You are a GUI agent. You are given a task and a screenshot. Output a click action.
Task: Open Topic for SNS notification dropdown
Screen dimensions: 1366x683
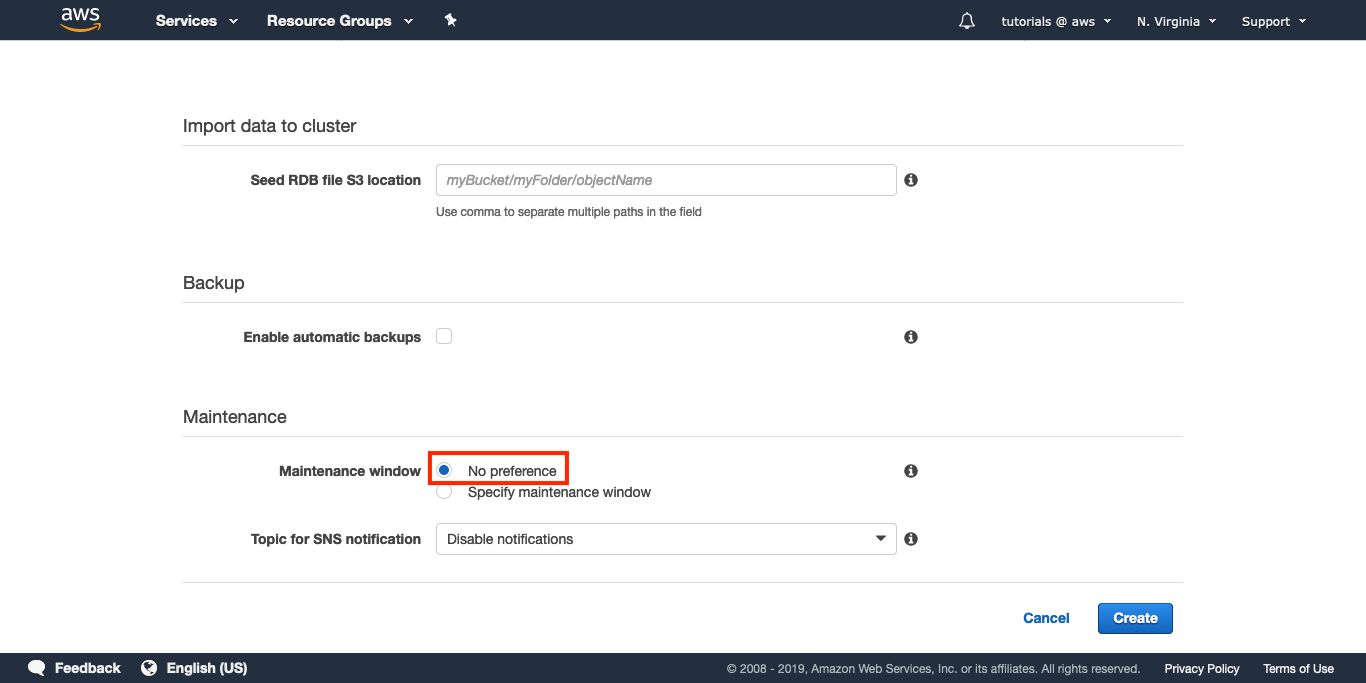(666, 539)
